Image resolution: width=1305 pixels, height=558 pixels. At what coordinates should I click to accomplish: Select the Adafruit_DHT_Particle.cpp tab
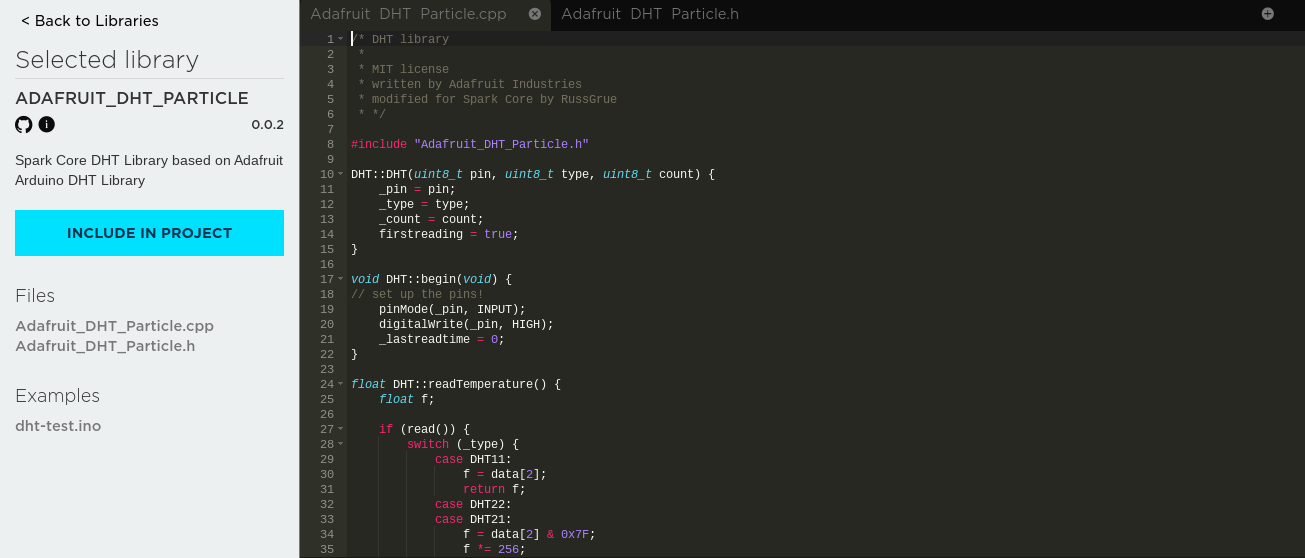[x=409, y=14]
